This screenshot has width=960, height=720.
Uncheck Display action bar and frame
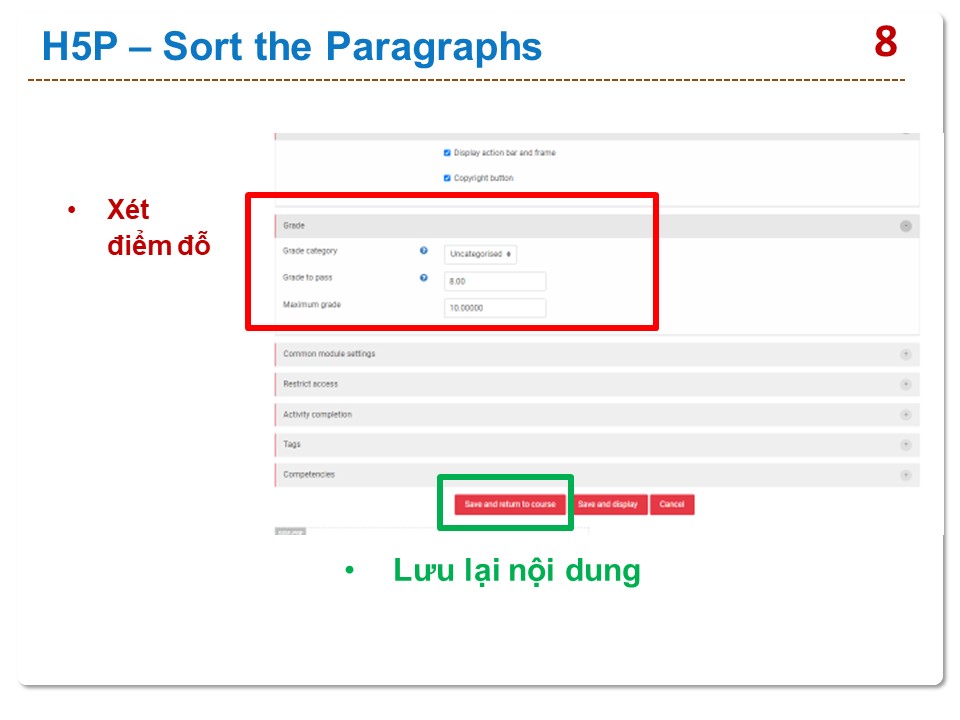click(x=447, y=153)
